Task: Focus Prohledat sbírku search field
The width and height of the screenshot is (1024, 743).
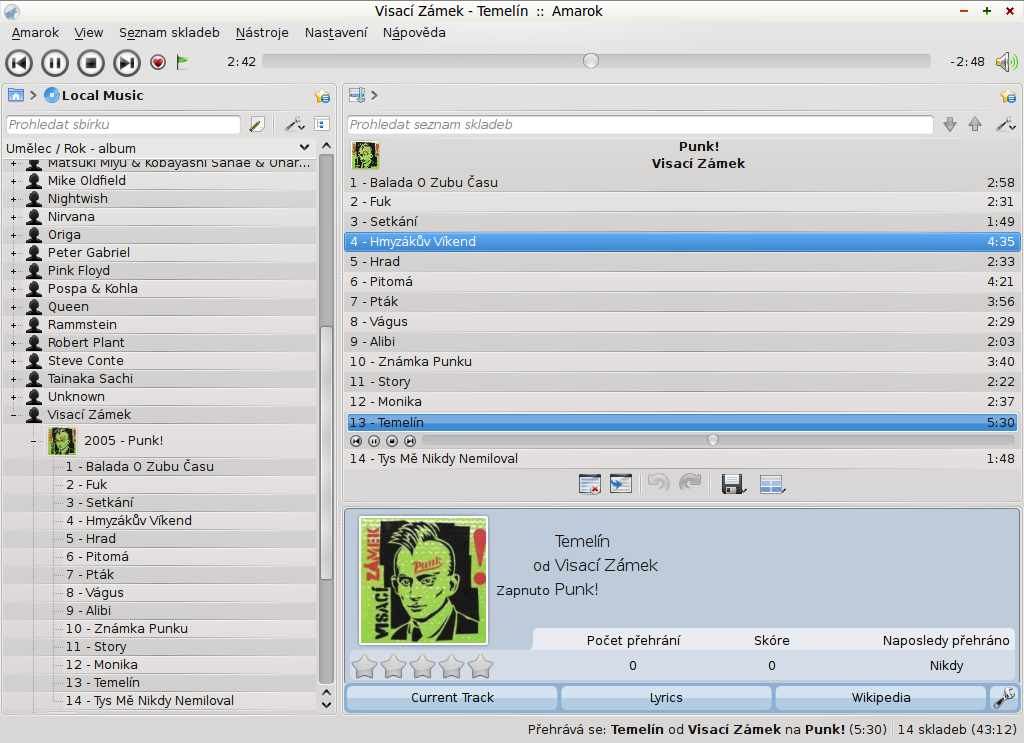Action: [x=123, y=124]
